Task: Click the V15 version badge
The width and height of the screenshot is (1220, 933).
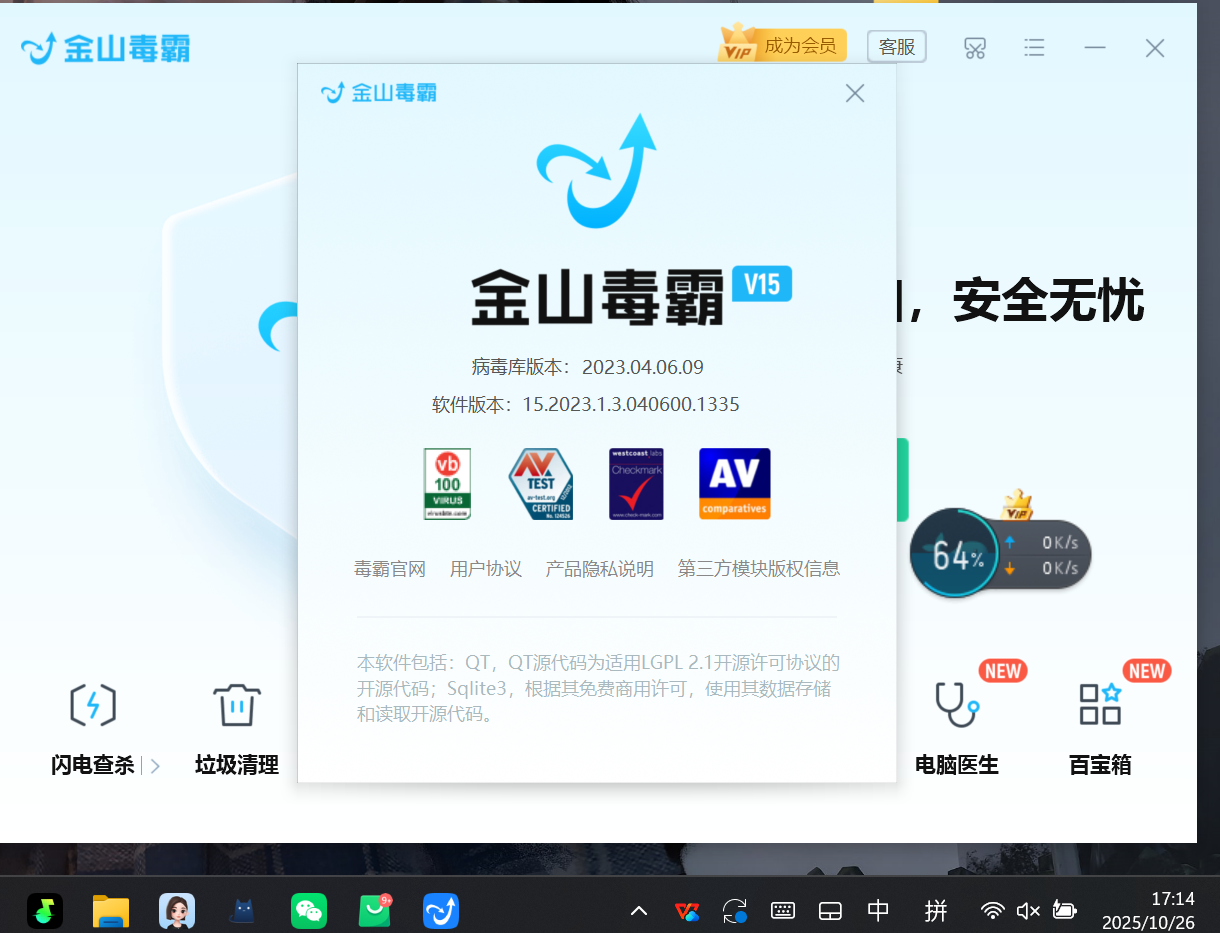Action: (762, 284)
